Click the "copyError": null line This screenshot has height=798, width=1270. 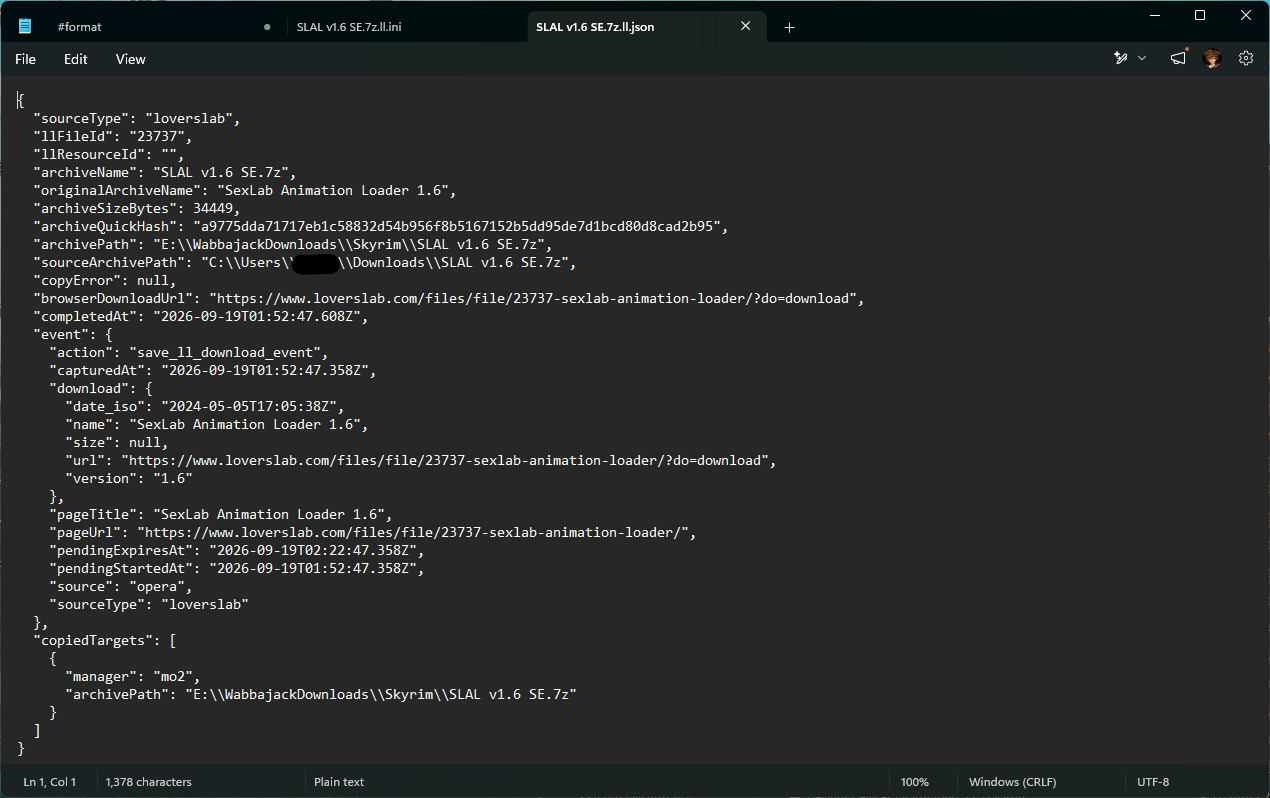click(x=104, y=280)
